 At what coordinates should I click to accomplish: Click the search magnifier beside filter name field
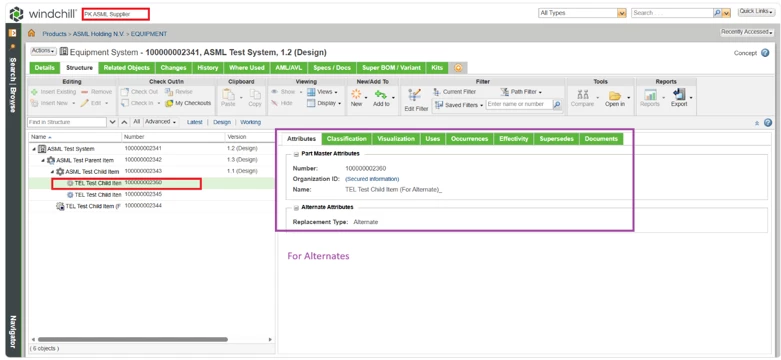557,105
